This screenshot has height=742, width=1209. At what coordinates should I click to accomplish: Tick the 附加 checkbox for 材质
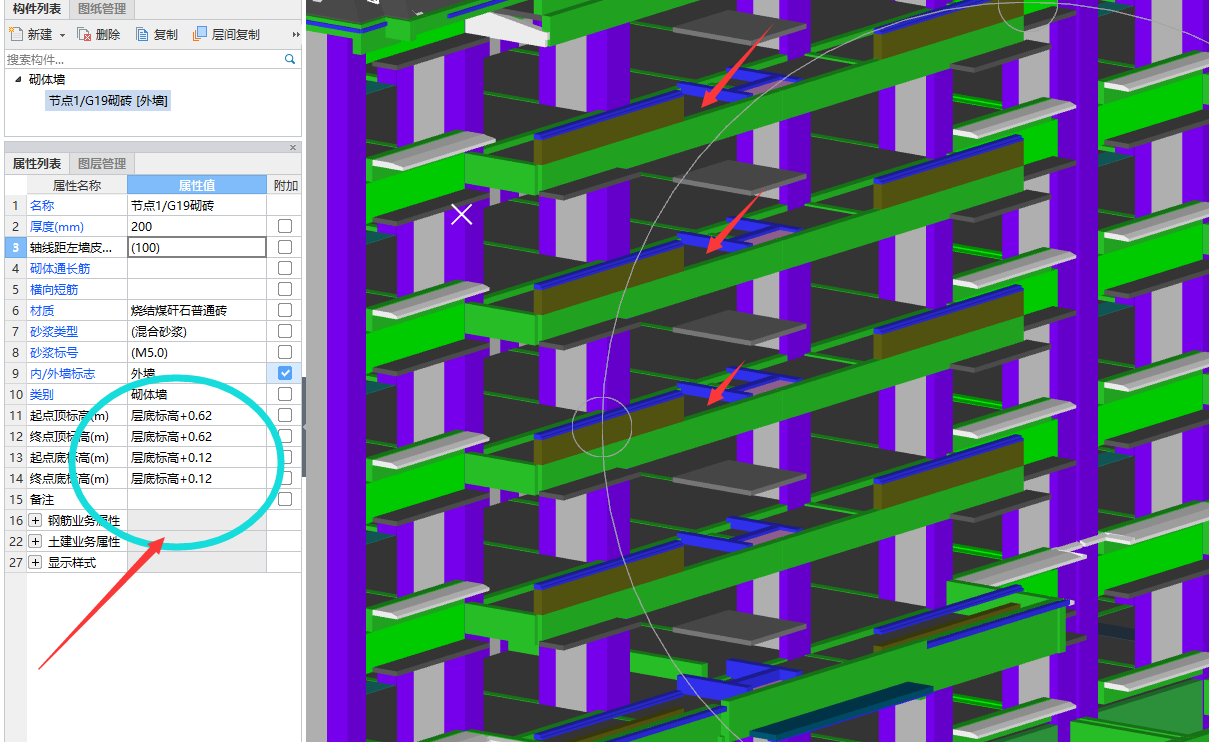[x=285, y=310]
